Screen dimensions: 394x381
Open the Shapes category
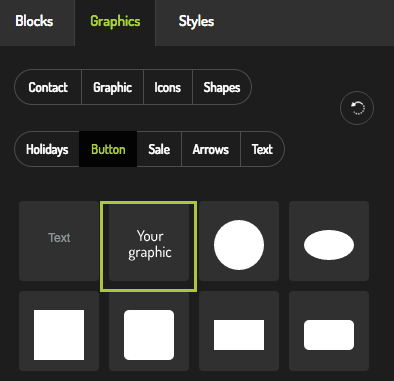coord(222,87)
